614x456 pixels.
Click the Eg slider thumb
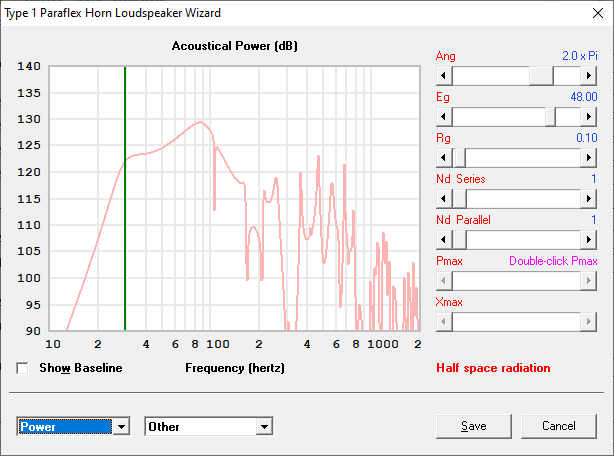(x=550, y=117)
